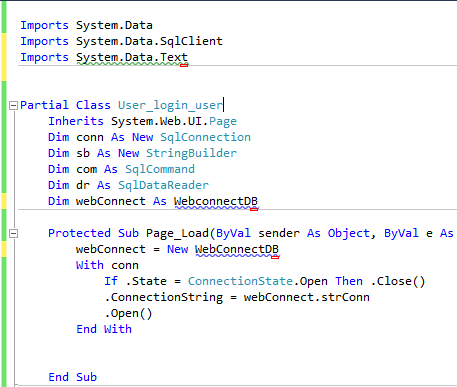Image resolution: width=457 pixels, height=387 pixels.
Task: Click the .Close() call
Action: coord(398,281)
